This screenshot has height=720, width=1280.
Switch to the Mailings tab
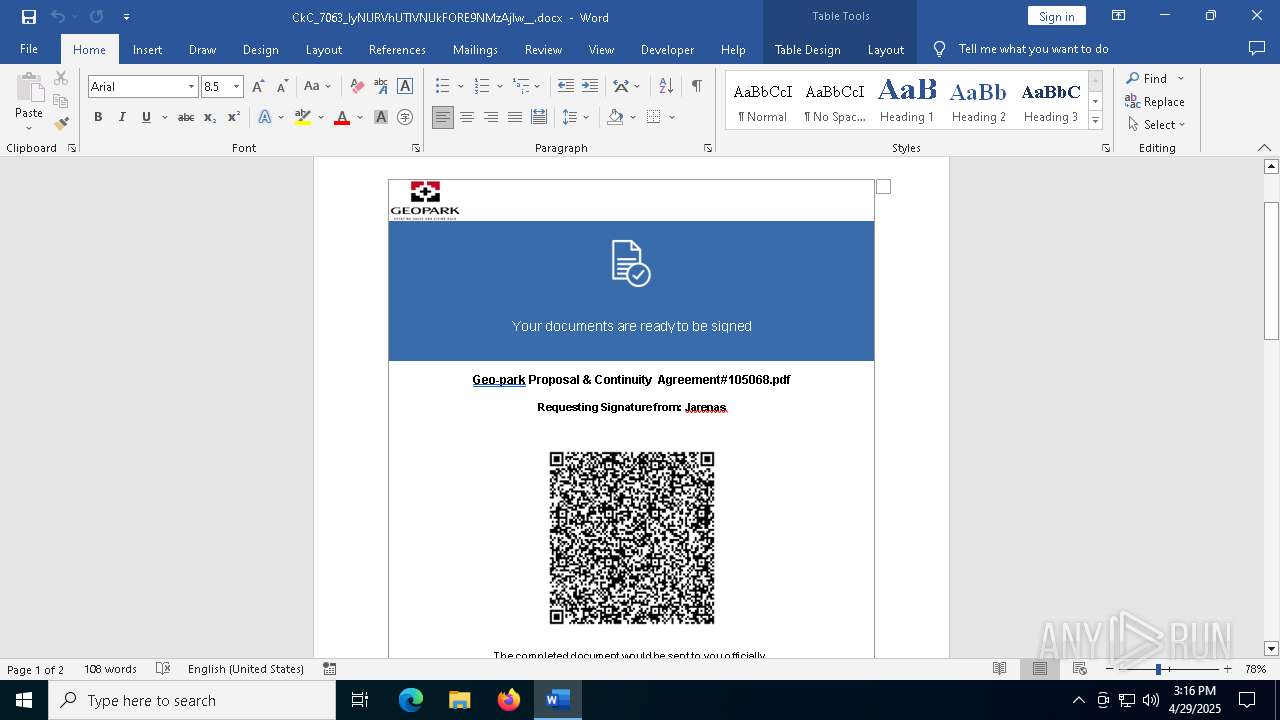(x=475, y=49)
